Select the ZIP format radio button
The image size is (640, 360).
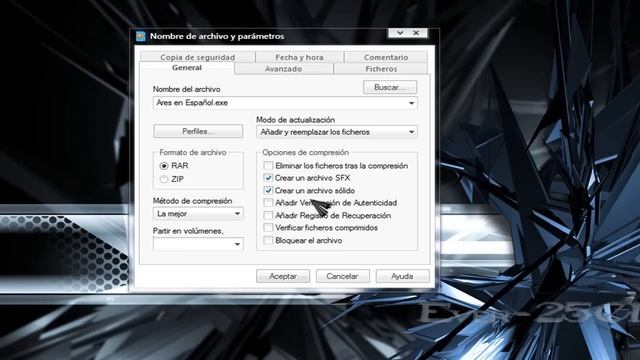coord(164,179)
